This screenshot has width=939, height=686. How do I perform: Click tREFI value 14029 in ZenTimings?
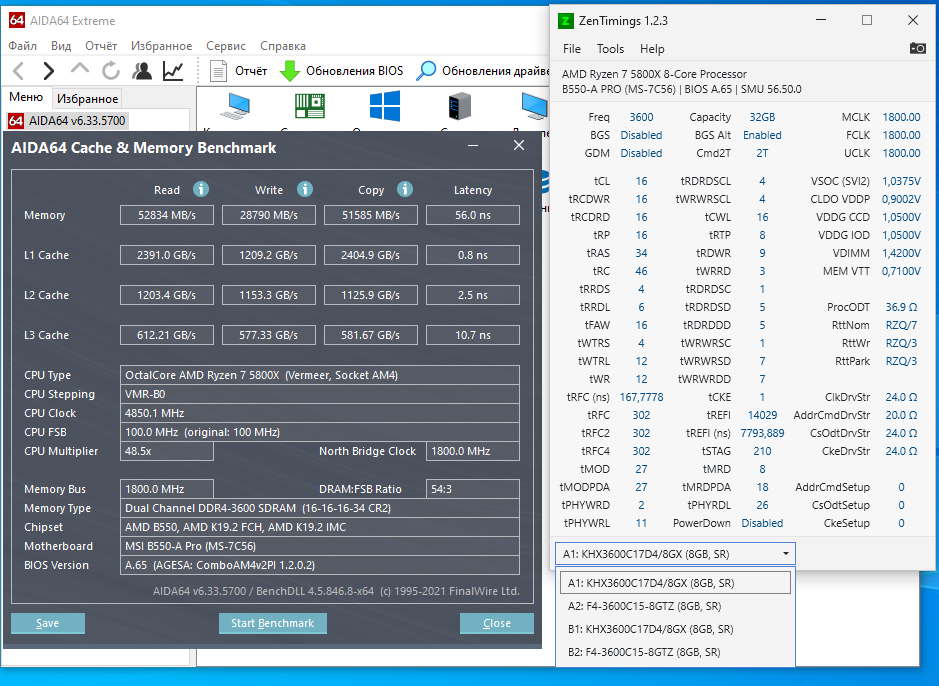click(x=762, y=415)
